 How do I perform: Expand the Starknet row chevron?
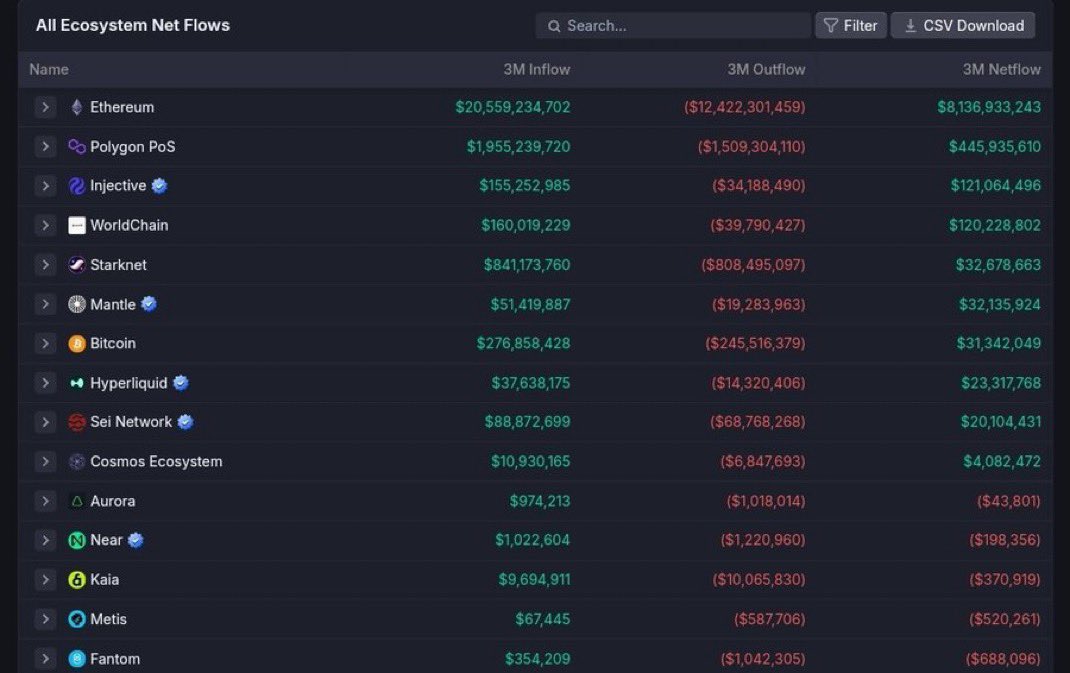tap(45, 265)
